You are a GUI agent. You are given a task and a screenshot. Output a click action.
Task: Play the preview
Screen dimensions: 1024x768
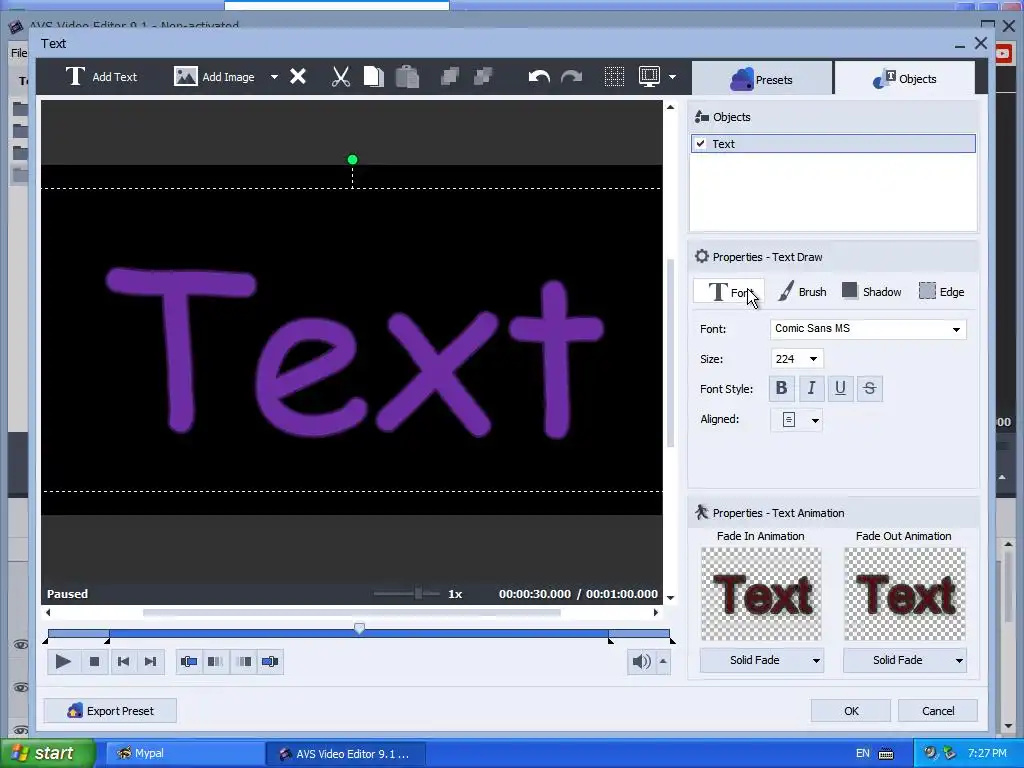[63, 662]
